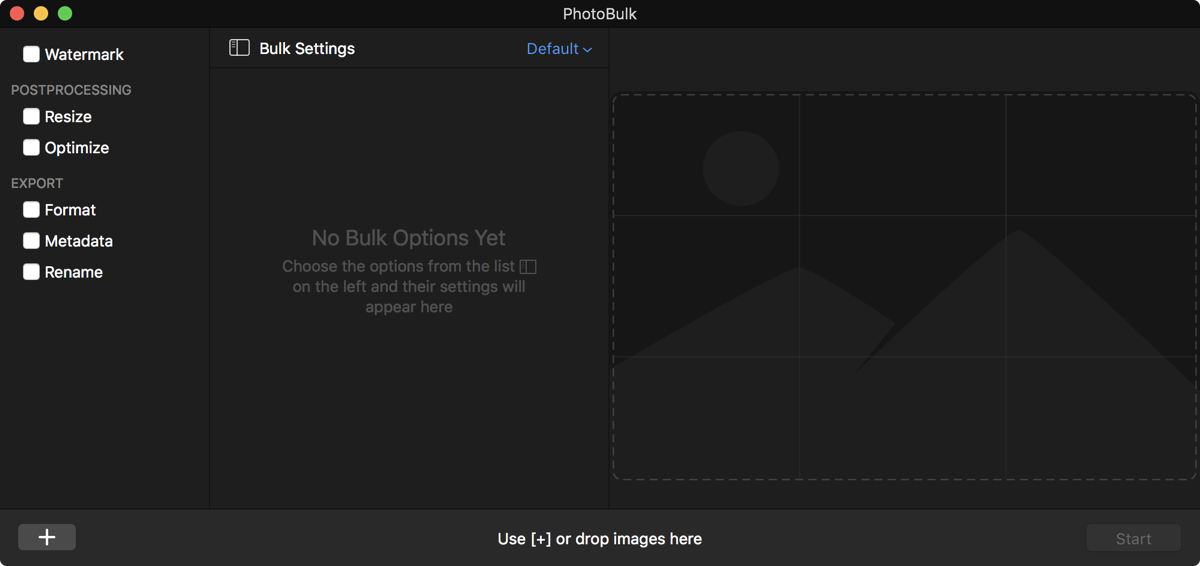1200x566 pixels.
Task: Click the sun circle in the preview placeholder
Action: pyautogui.click(x=741, y=168)
